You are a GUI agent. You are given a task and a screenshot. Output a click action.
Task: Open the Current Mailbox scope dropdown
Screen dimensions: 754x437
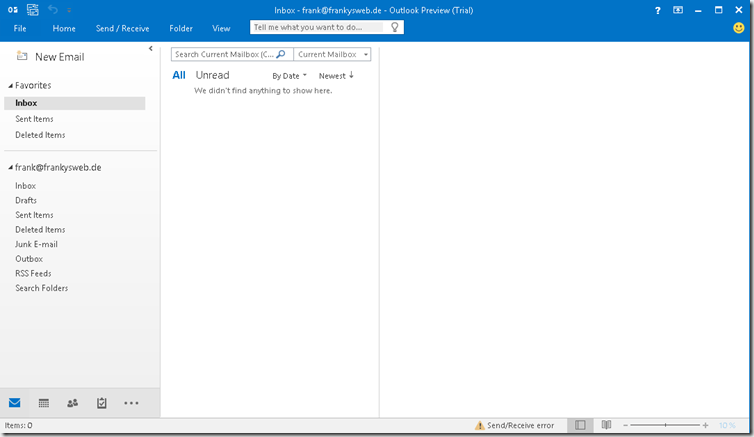pyautogui.click(x=332, y=54)
